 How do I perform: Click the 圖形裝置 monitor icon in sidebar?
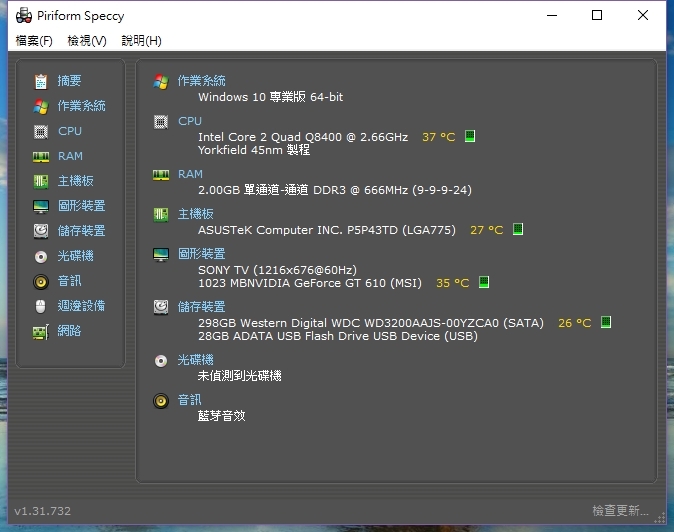click(41, 206)
